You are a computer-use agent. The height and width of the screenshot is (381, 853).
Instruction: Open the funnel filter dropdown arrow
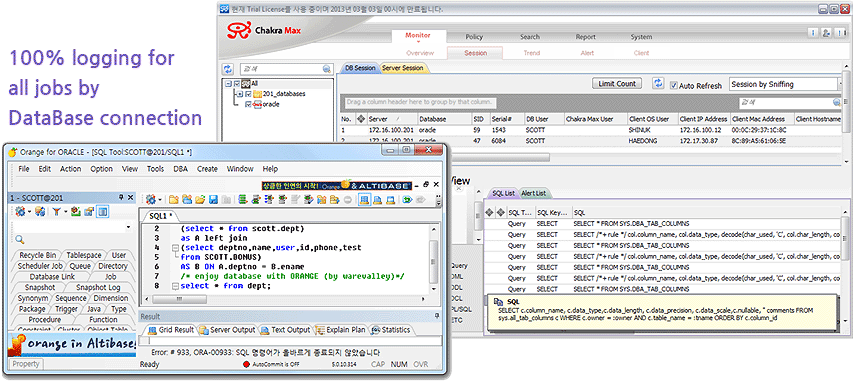65,211
